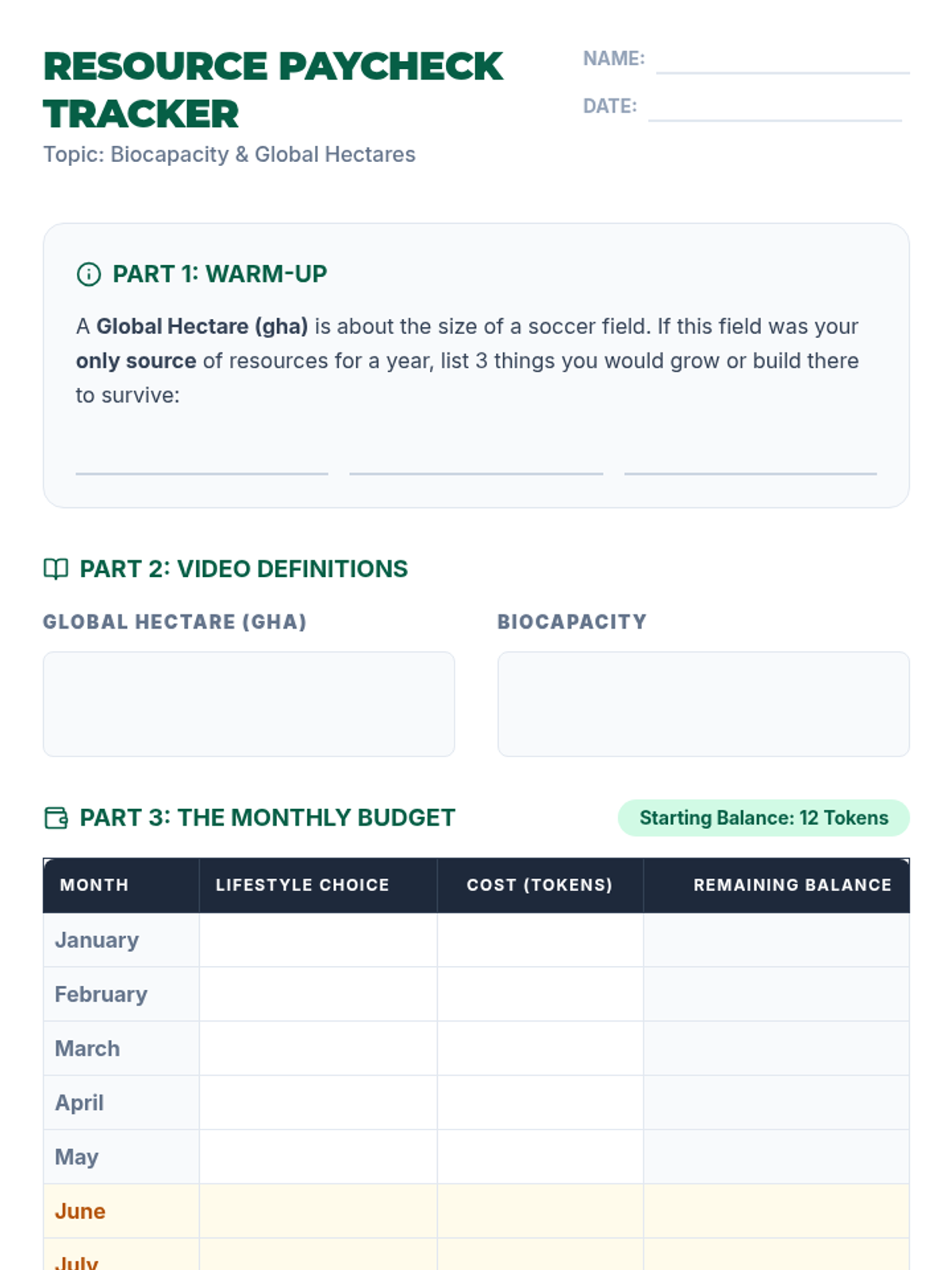Click the highlighted June row label
This screenshot has height=1270, width=952.
click(80, 1211)
